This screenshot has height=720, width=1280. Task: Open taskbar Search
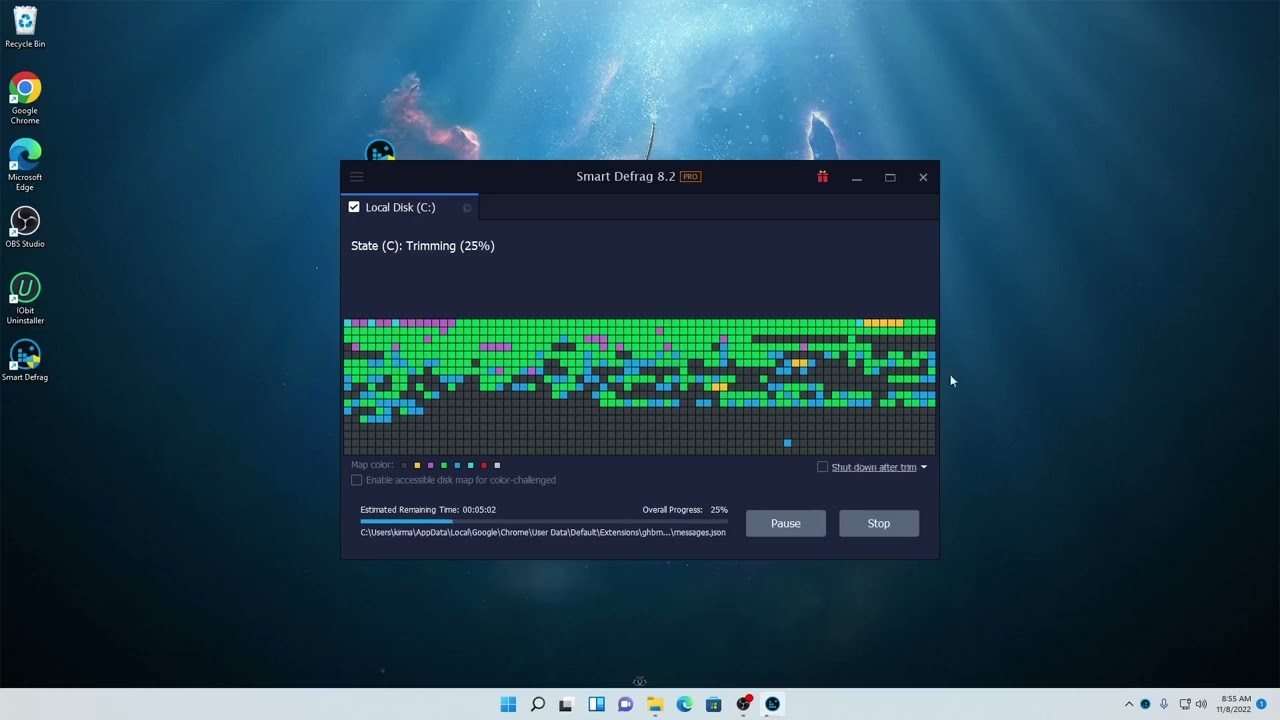pos(537,704)
